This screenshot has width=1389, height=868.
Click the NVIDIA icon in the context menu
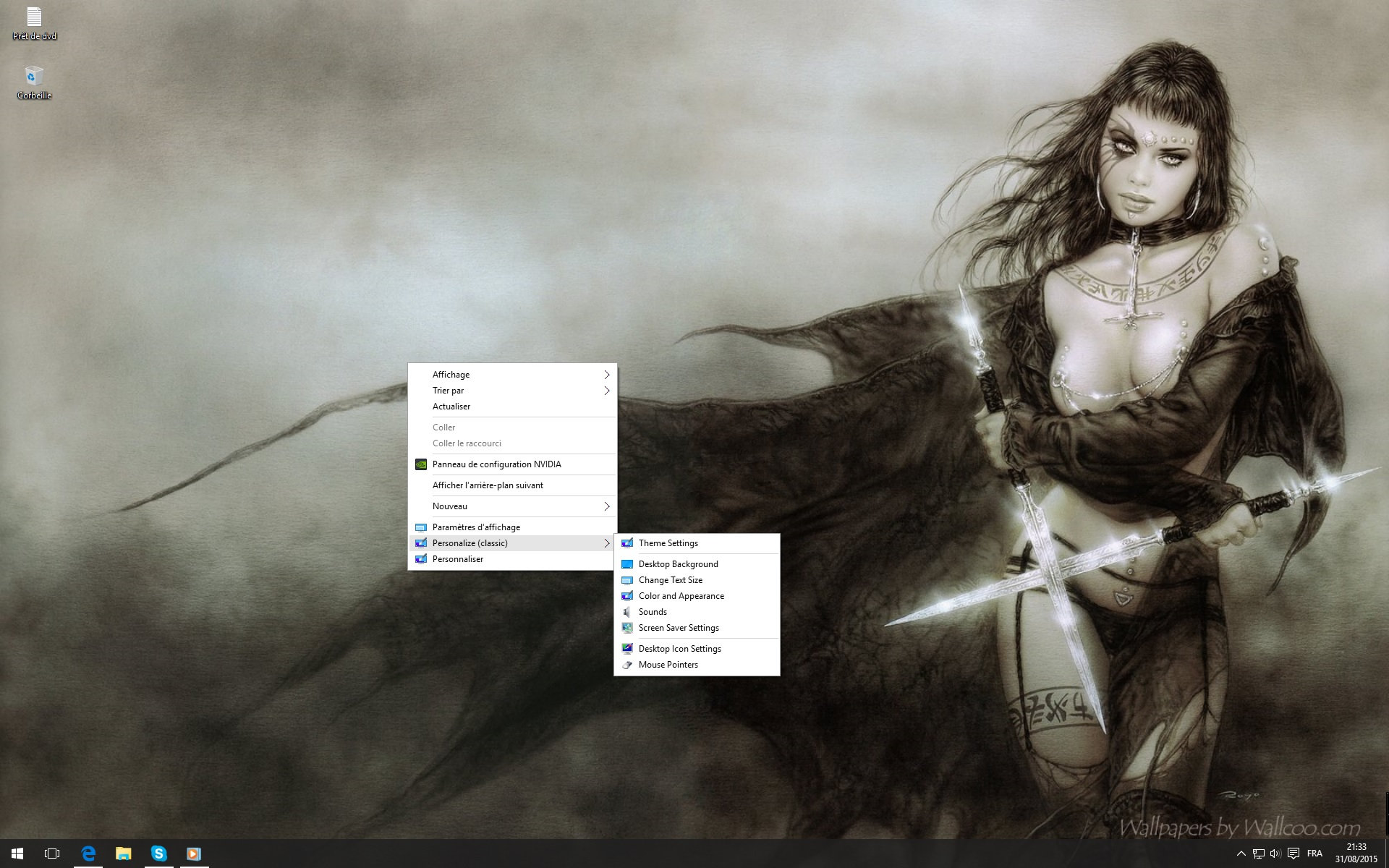click(421, 464)
